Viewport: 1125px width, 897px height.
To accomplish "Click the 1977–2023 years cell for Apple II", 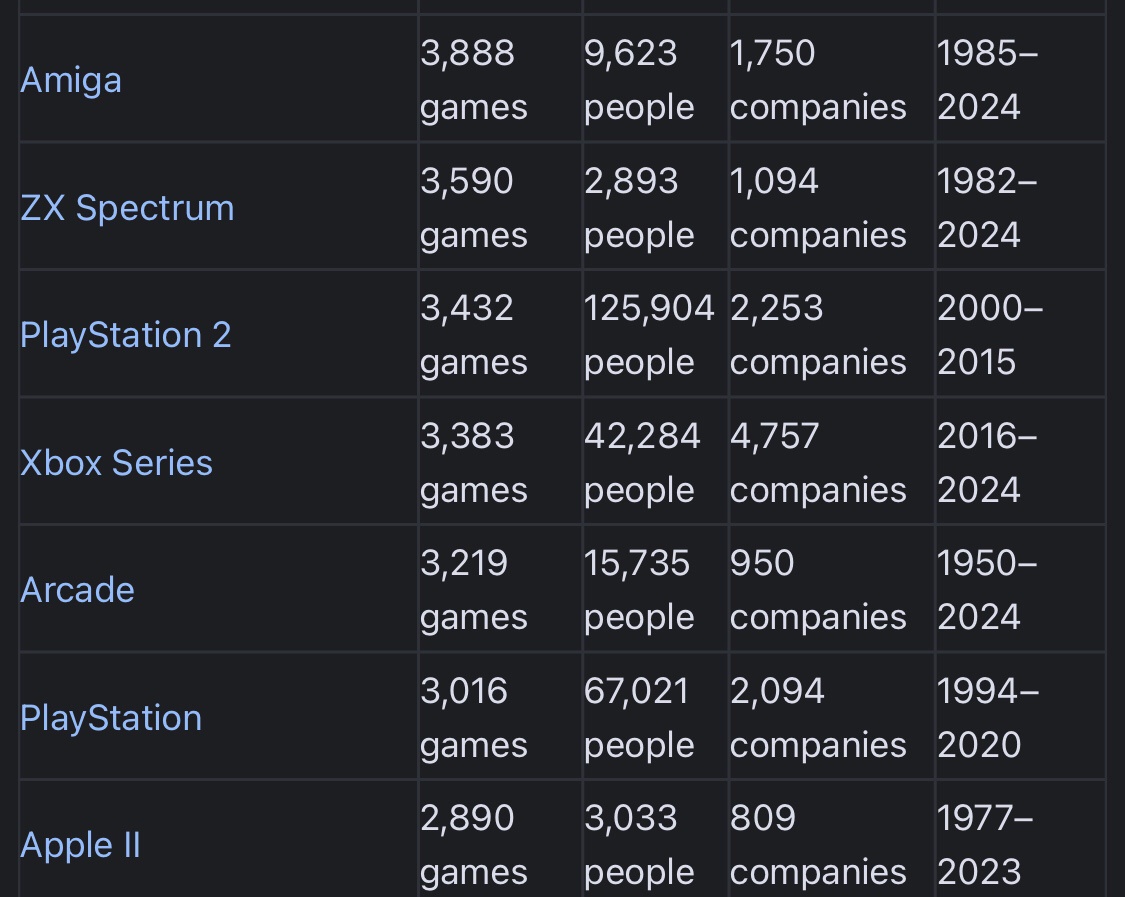I will point(1020,839).
